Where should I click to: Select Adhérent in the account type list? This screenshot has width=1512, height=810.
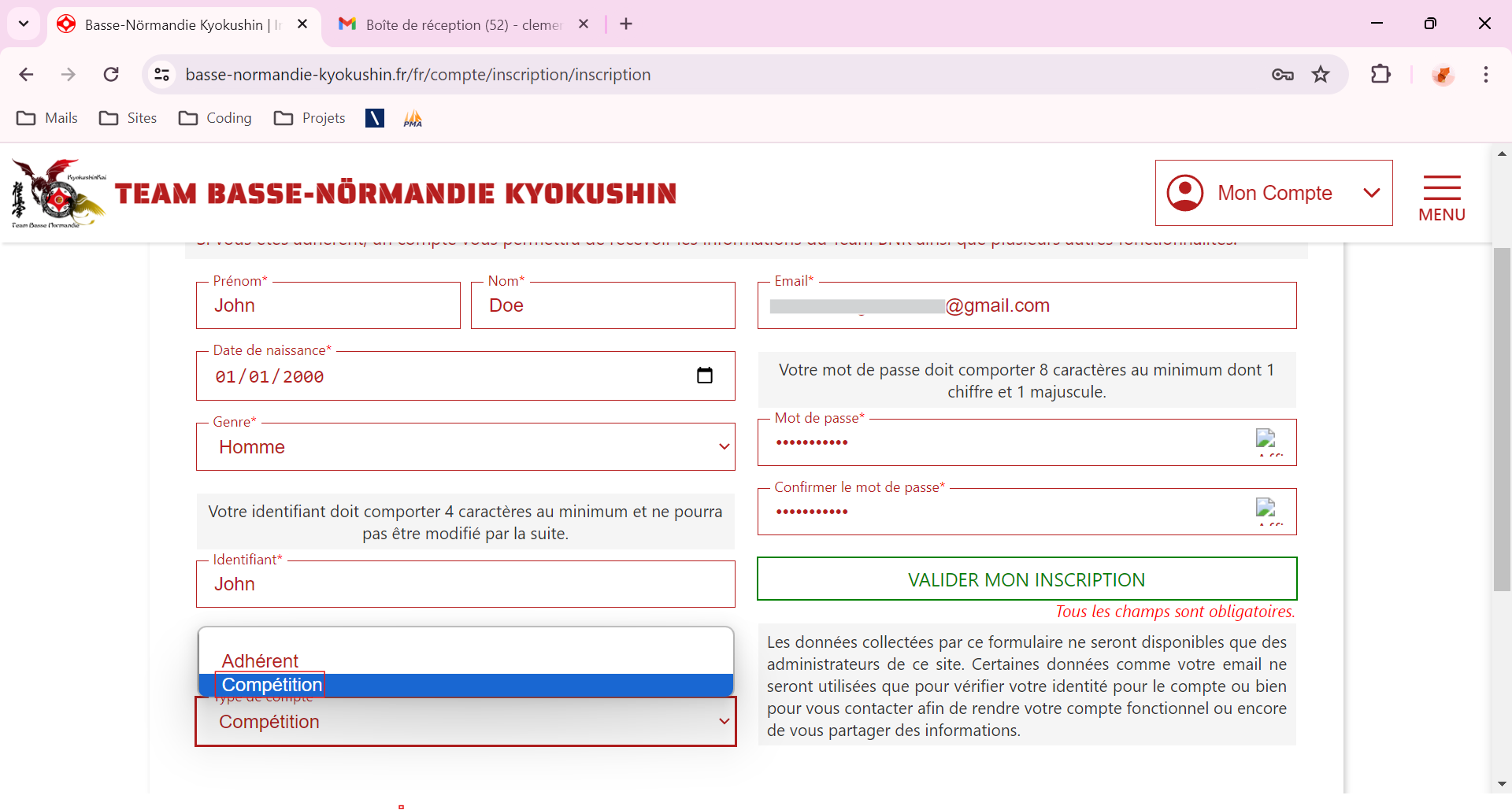(260, 660)
